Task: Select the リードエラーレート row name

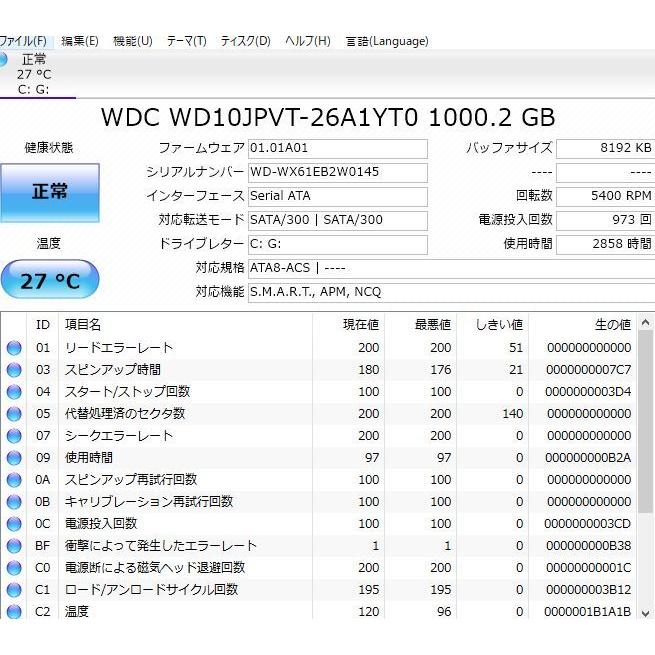Action: pos(119,348)
